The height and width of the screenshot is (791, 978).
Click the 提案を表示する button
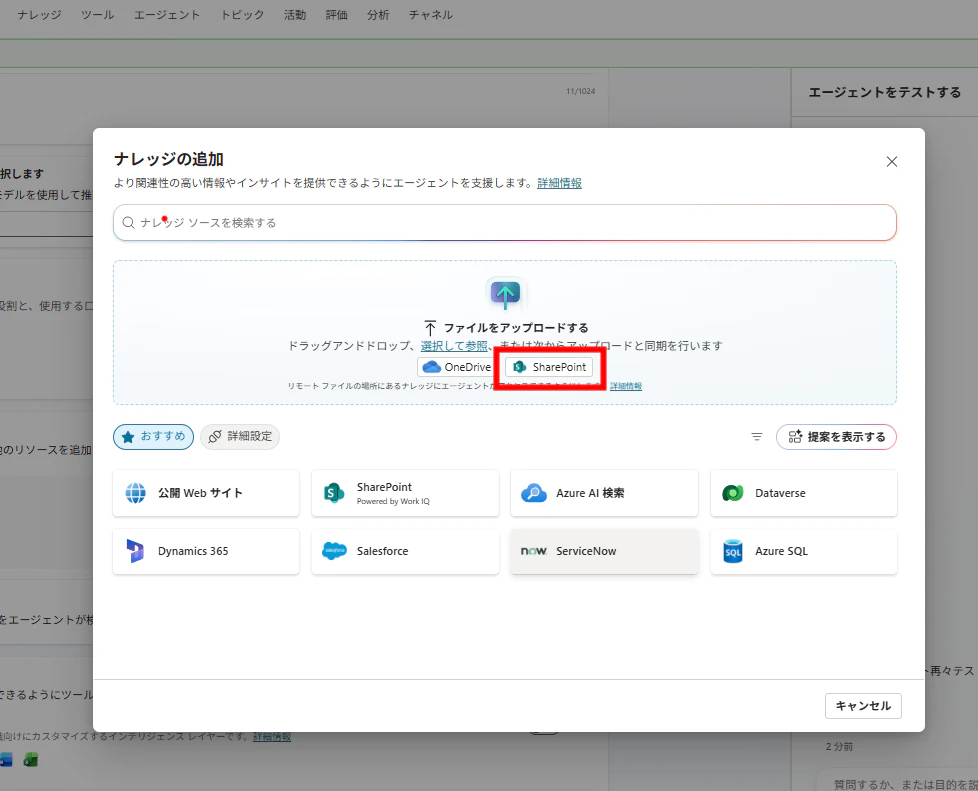pos(836,437)
